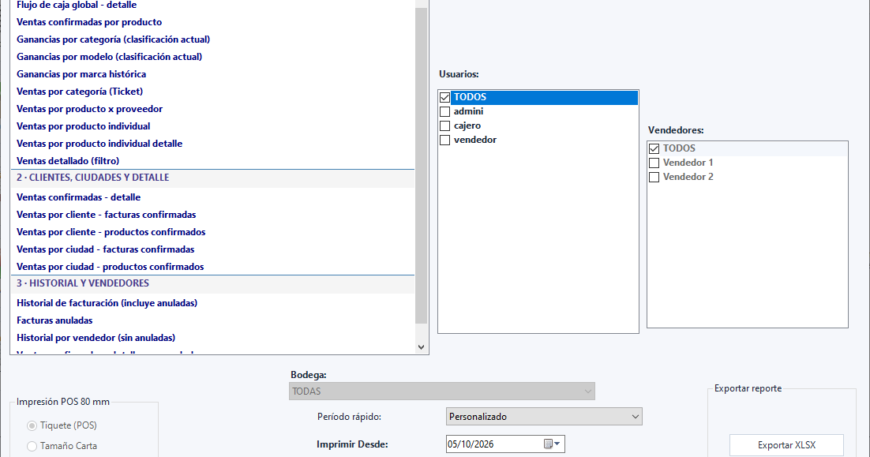Image resolution: width=870 pixels, height=457 pixels.
Task: Select Ventas por cliente - facturas confirmadas
Action: tap(106, 215)
